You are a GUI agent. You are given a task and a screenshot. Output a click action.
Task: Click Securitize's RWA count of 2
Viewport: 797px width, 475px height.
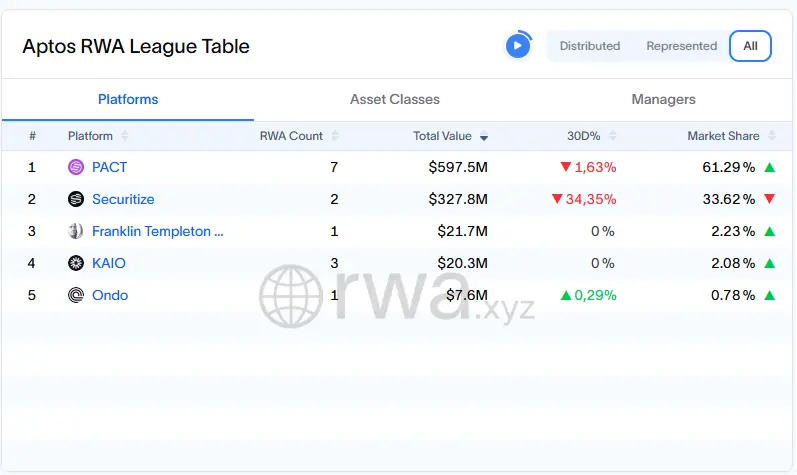coord(334,199)
